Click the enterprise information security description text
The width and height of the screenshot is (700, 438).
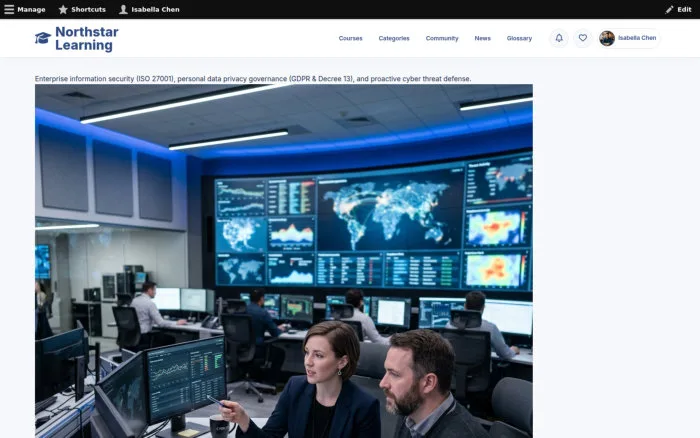point(253,79)
